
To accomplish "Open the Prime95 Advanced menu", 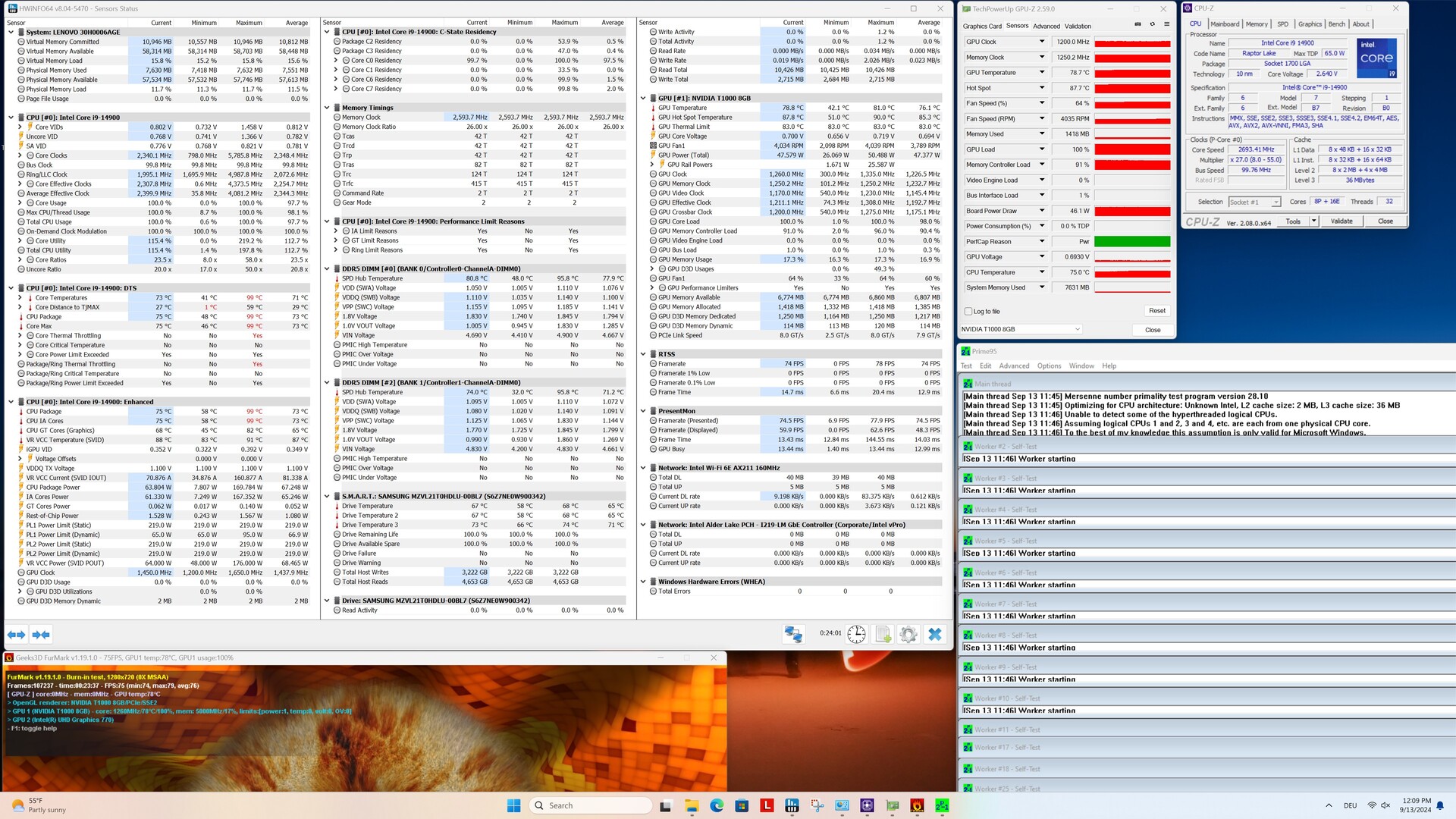I will click(x=1014, y=366).
